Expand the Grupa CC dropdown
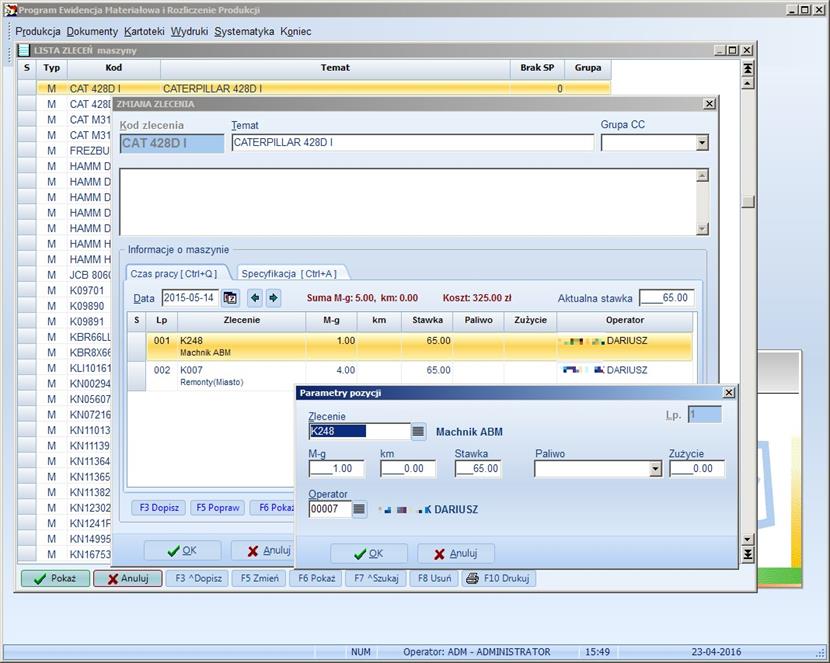 [701, 143]
